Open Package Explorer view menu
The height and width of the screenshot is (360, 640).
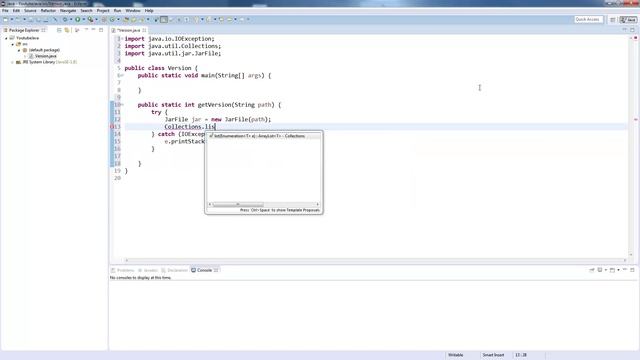click(x=86, y=30)
